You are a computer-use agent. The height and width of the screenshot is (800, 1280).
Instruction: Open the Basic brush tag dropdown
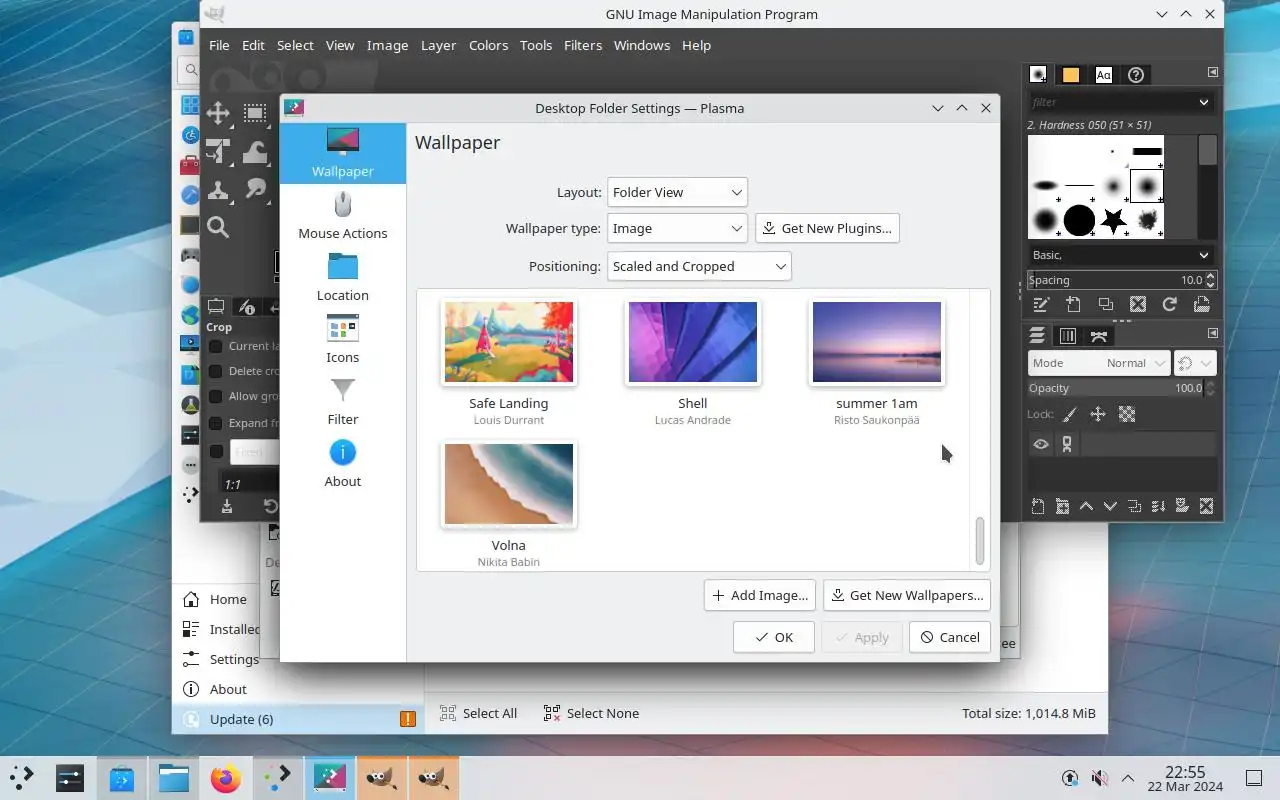pos(1121,255)
